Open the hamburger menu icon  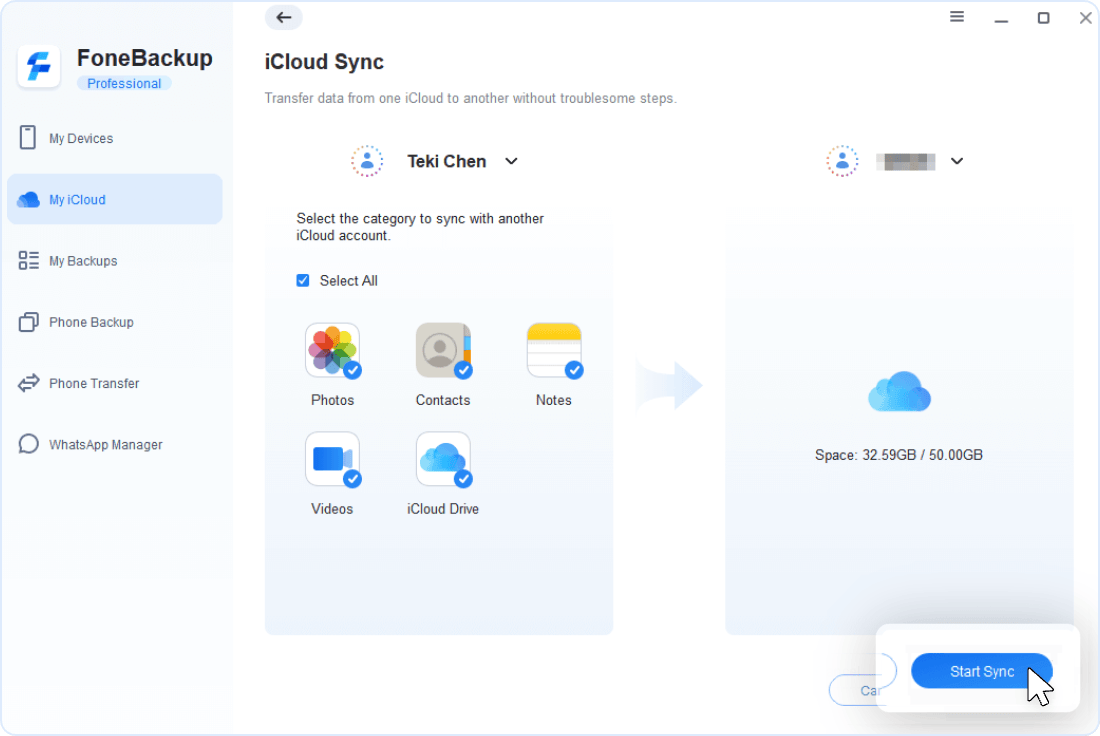957,17
